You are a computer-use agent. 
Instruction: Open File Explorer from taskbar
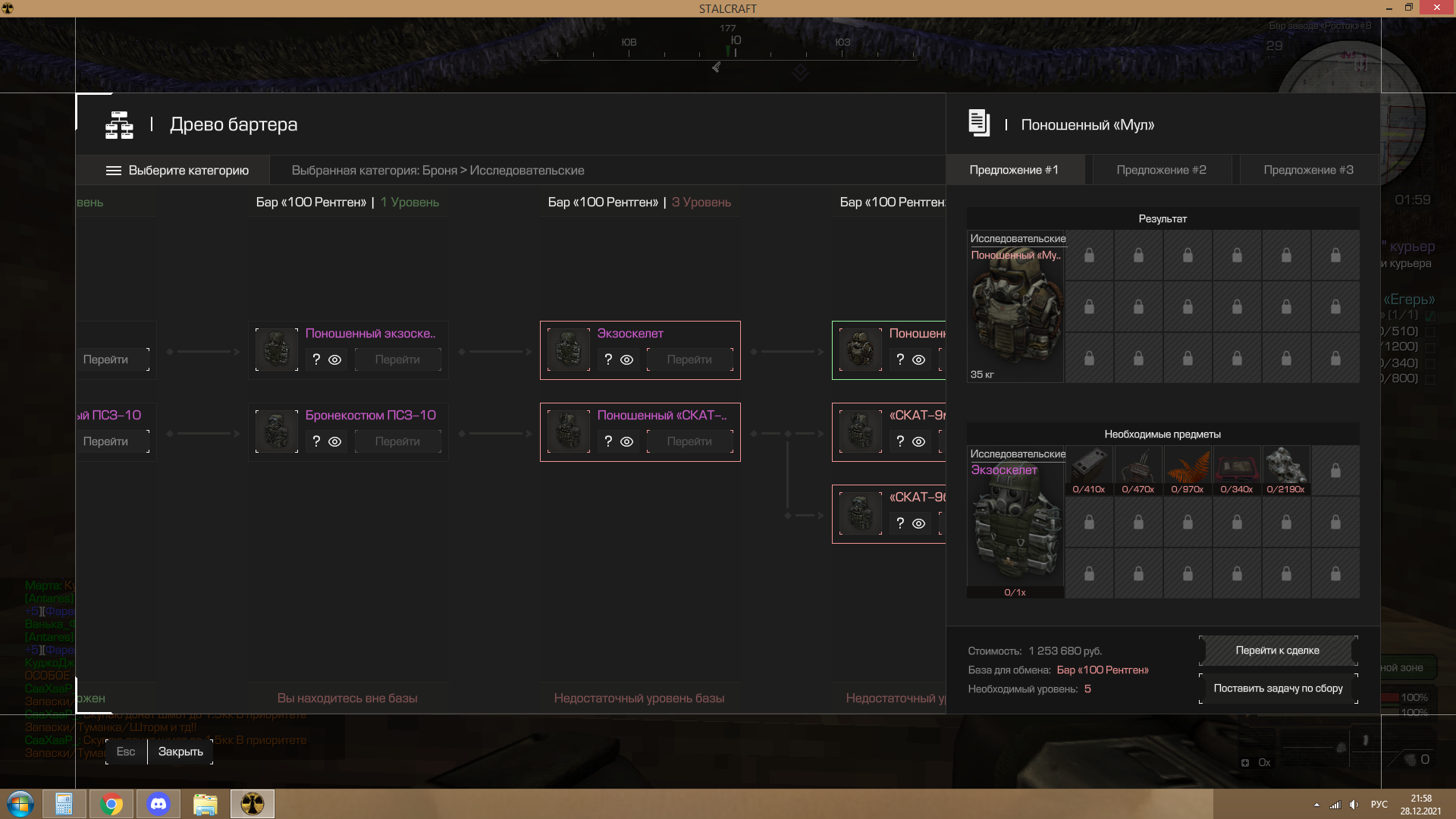click(x=206, y=804)
